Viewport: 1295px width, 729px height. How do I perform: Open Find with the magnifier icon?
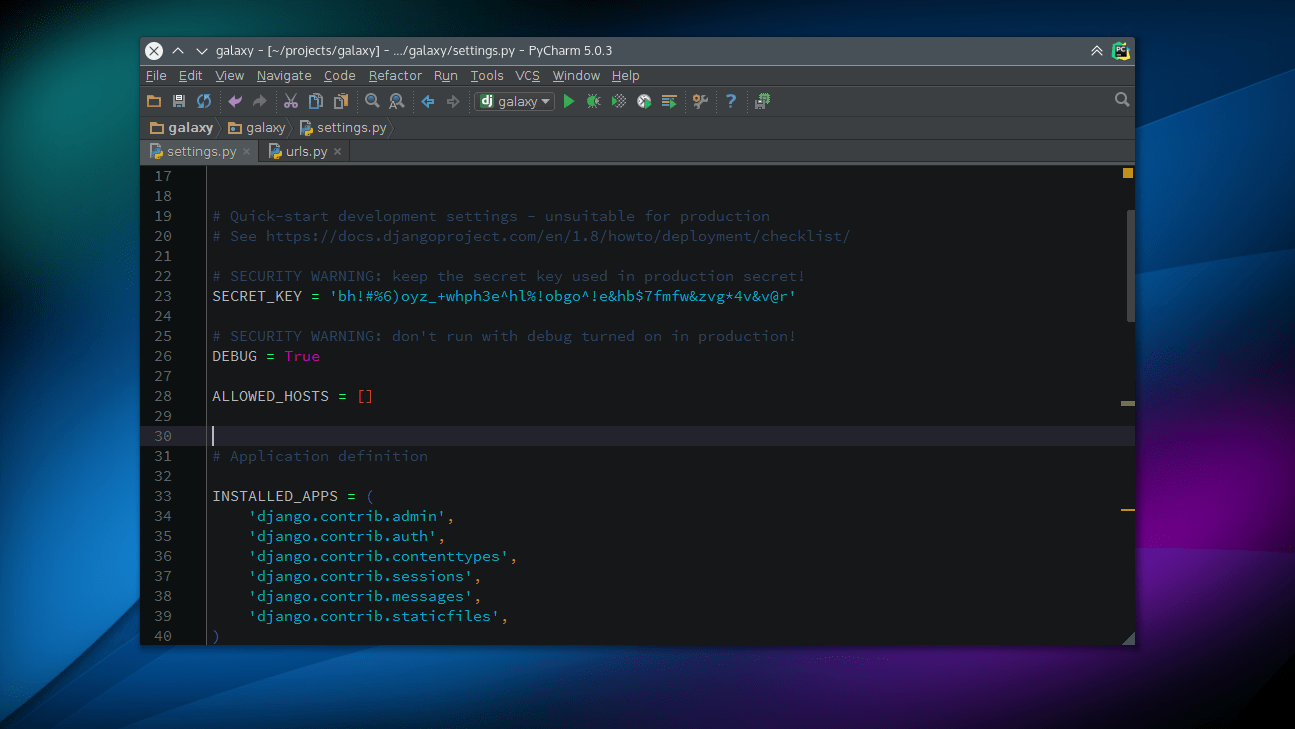pos(372,101)
